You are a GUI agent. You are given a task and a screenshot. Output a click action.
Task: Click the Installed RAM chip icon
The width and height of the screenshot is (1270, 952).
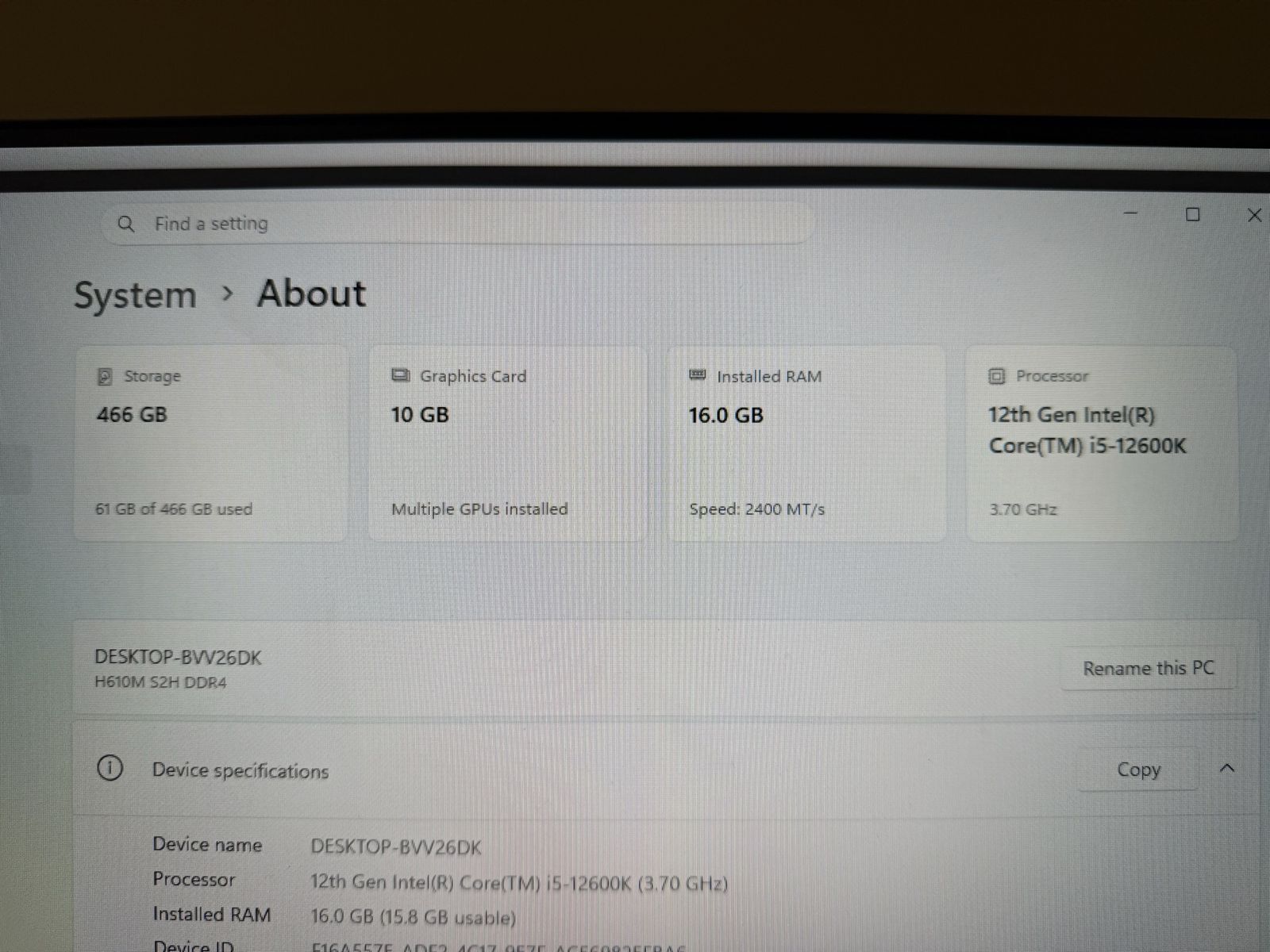[x=698, y=375]
